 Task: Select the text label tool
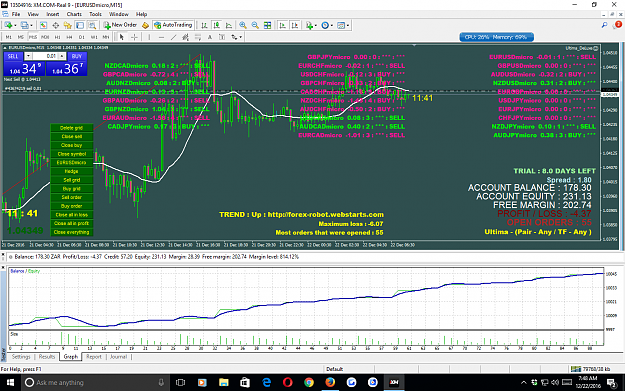(222, 37)
